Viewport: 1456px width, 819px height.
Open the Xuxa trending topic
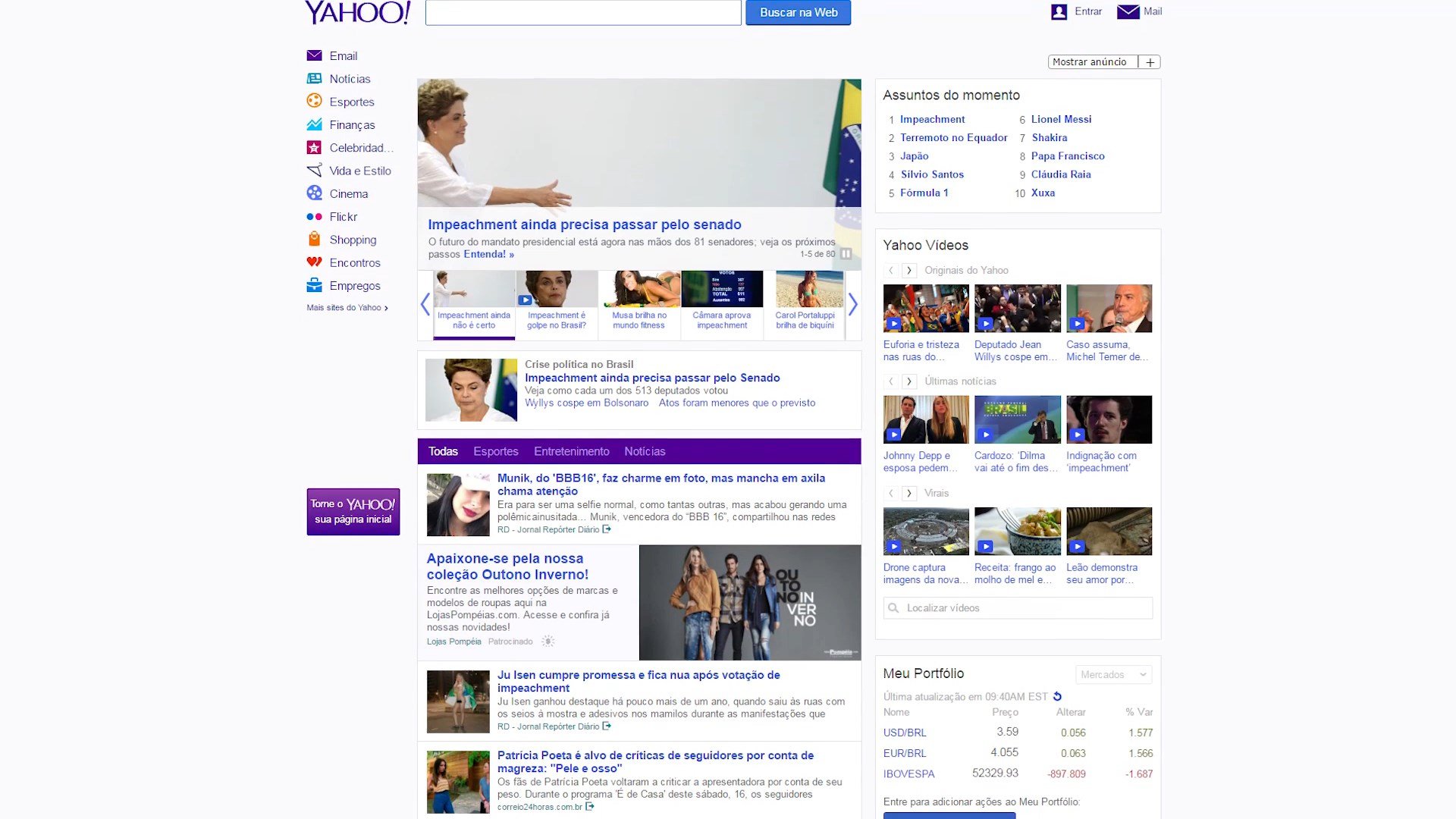coord(1043,193)
